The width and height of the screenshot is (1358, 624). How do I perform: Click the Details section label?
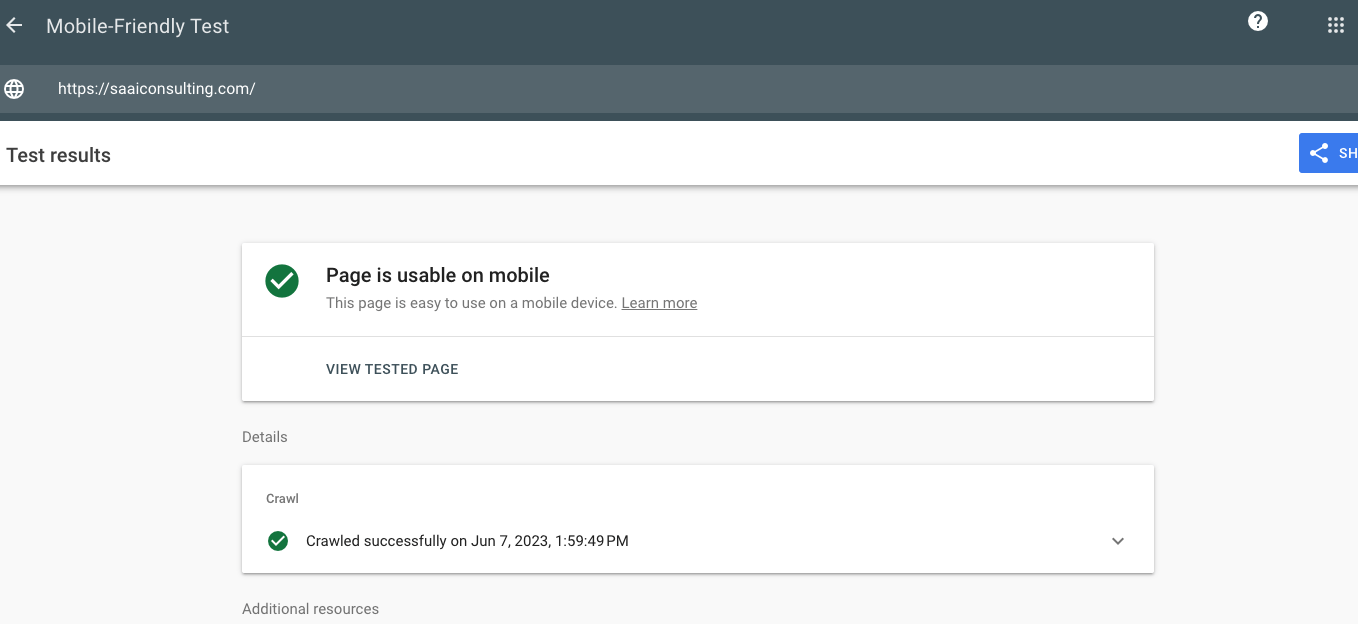tap(265, 437)
